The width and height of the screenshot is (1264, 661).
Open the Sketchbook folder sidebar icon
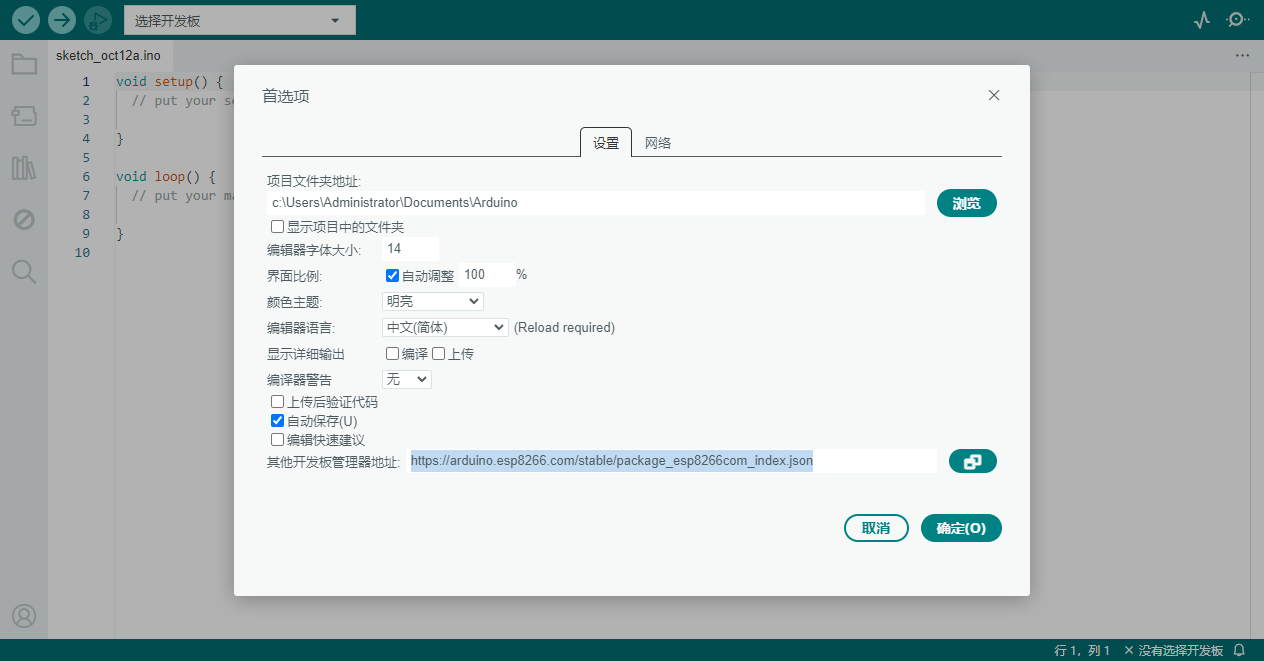click(x=24, y=63)
